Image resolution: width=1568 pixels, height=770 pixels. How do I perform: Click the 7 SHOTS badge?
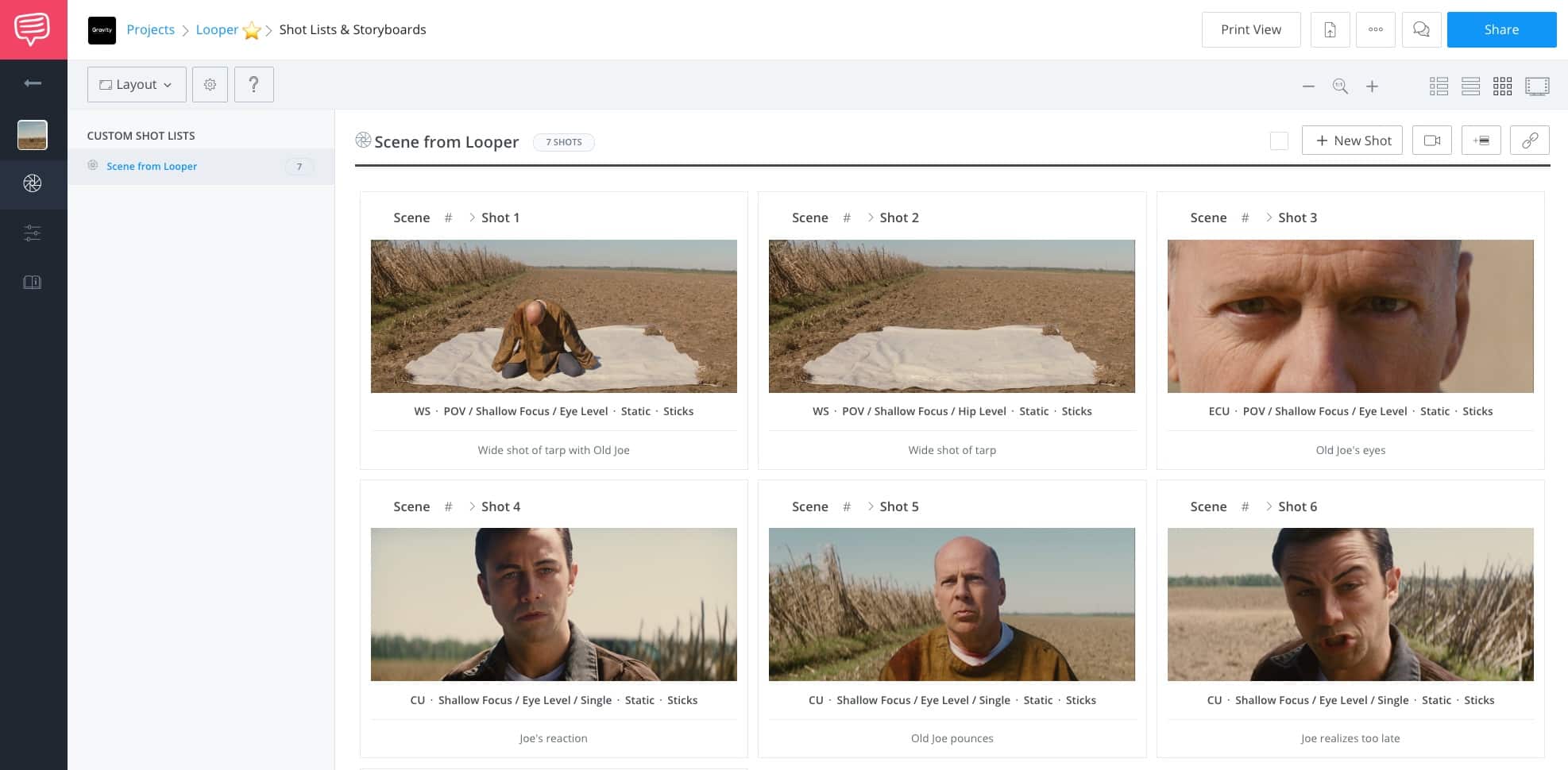tap(564, 142)
